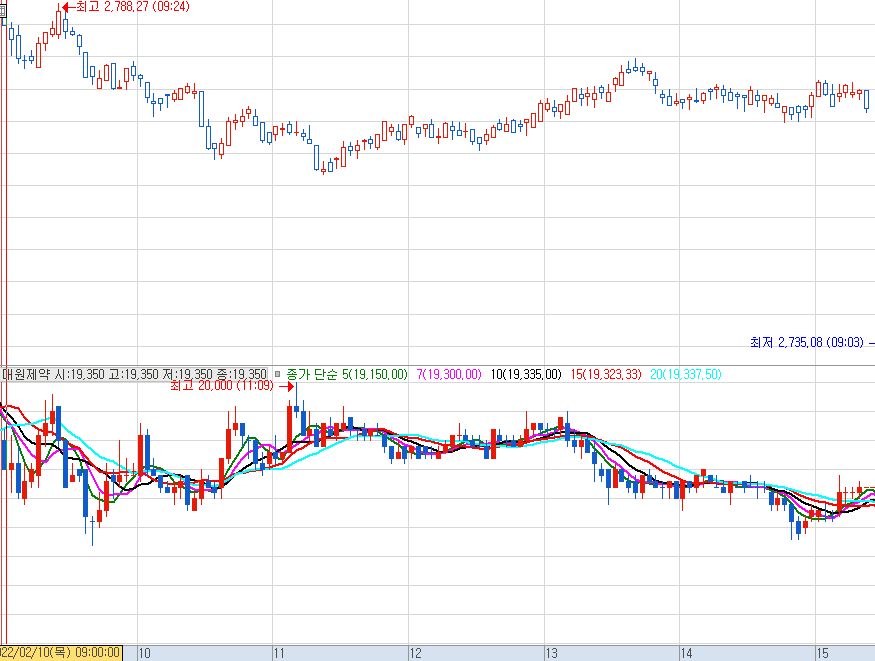The height and width of the screenshot is (661, 875).
Task: Click the 15 hour label on time axis
Action: click(x=823, y=653)
